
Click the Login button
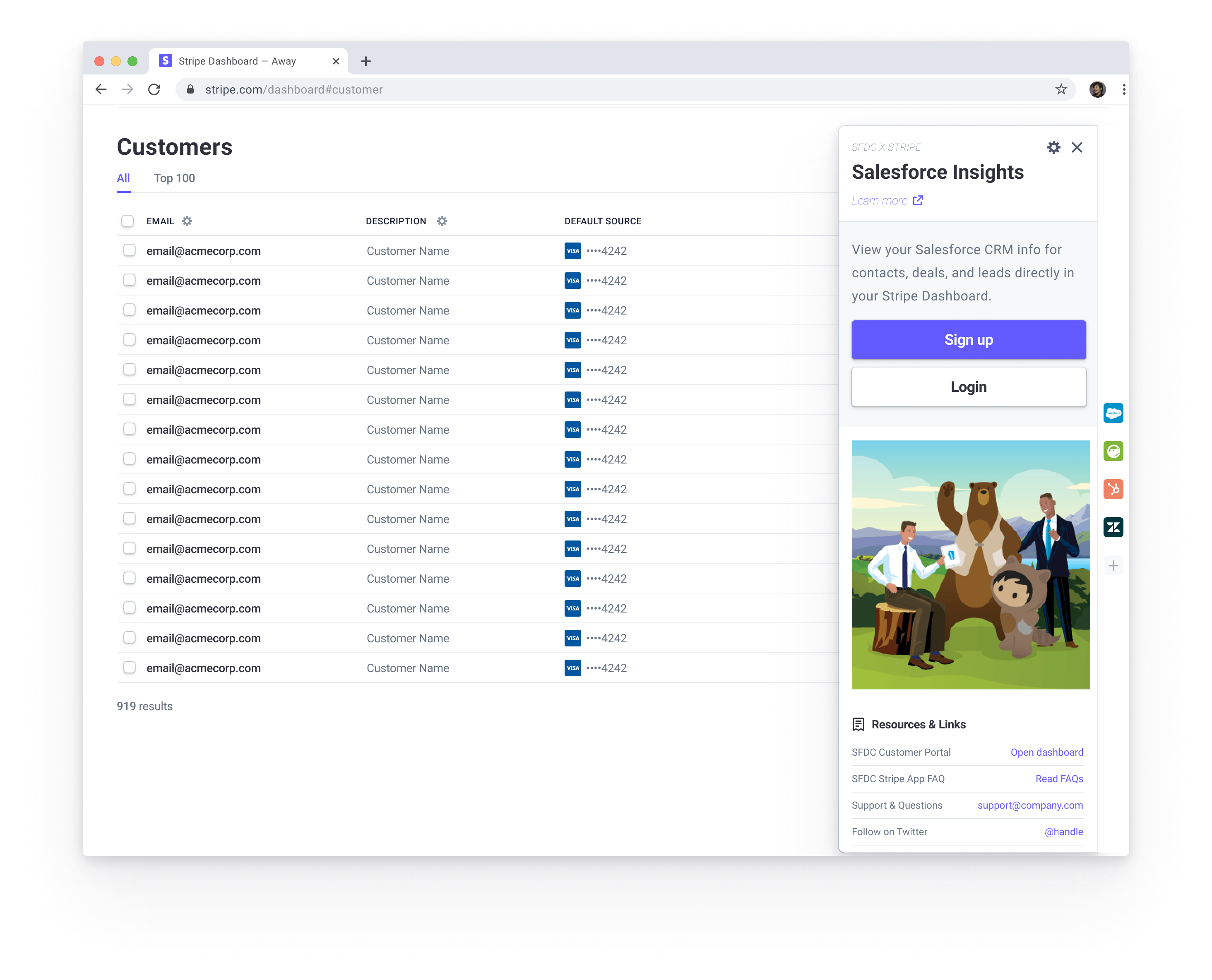(968, 387)
